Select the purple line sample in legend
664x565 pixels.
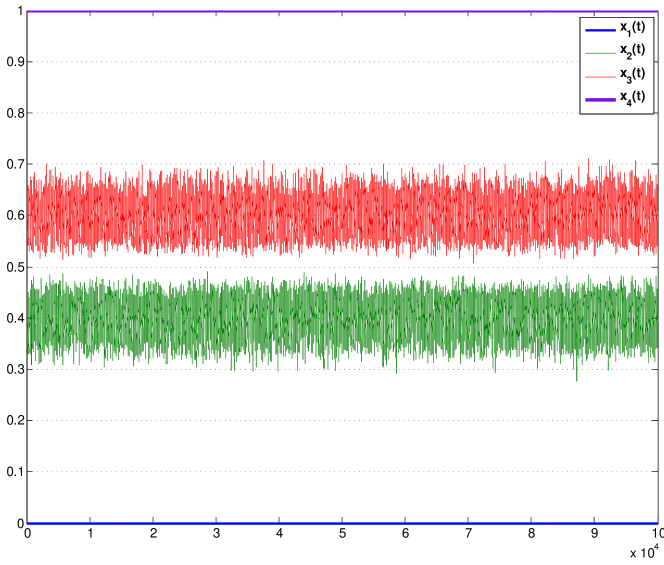(x=600, y=99)
